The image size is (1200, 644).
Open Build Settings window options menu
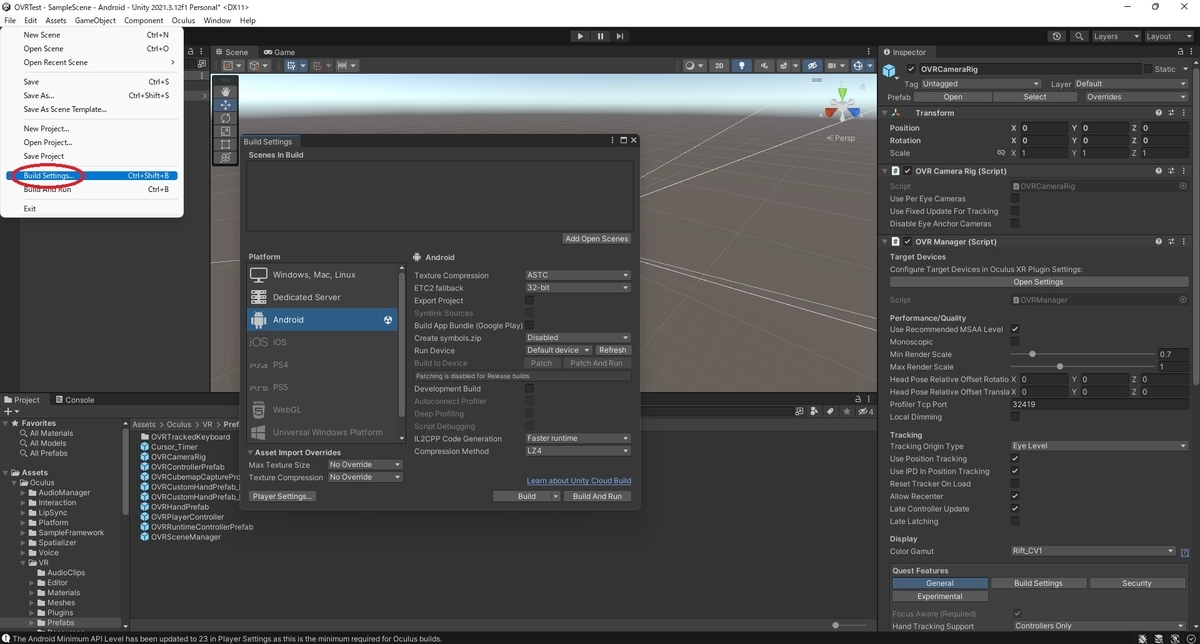pos(613,141)
